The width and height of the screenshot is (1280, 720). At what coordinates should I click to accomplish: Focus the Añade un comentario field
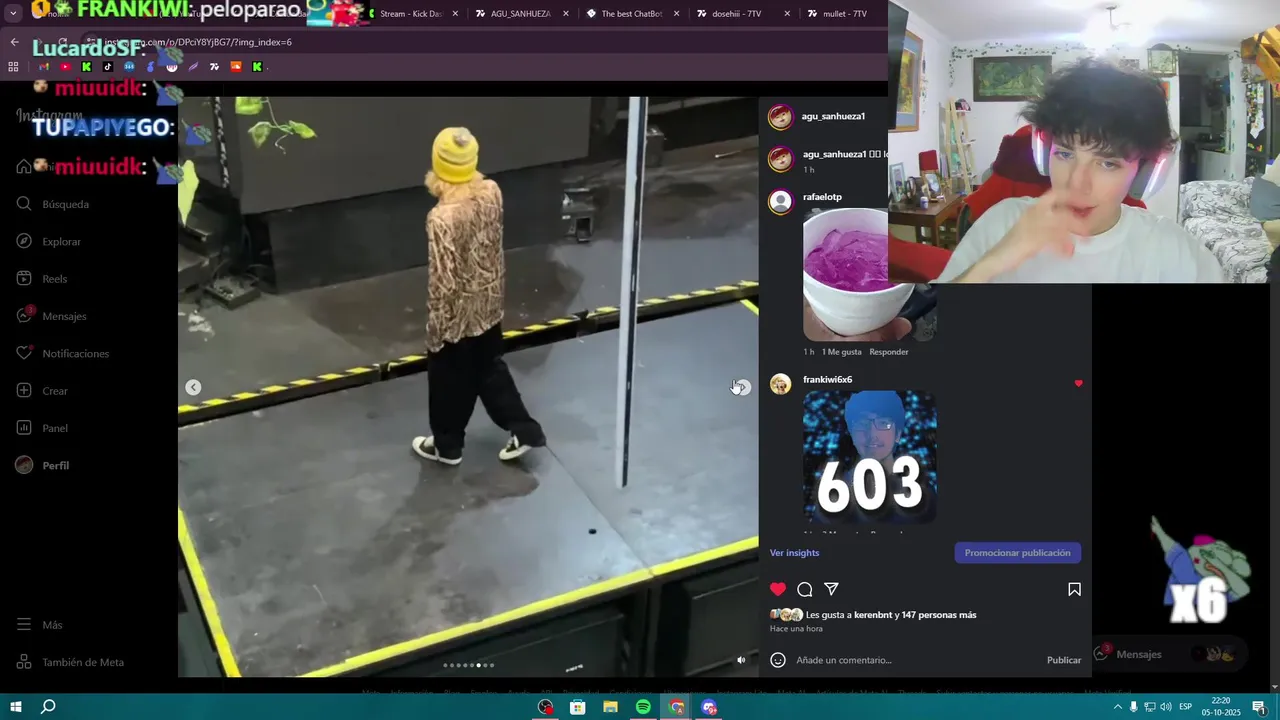[915, 660]
